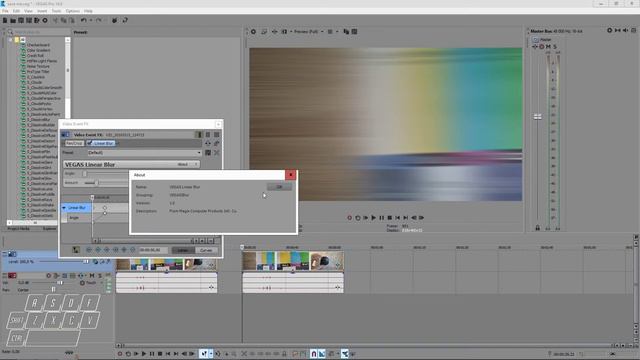This screenshot has height=360, width=640.
Task: Click the Copy toolbar icon
Action: point(64,20)
